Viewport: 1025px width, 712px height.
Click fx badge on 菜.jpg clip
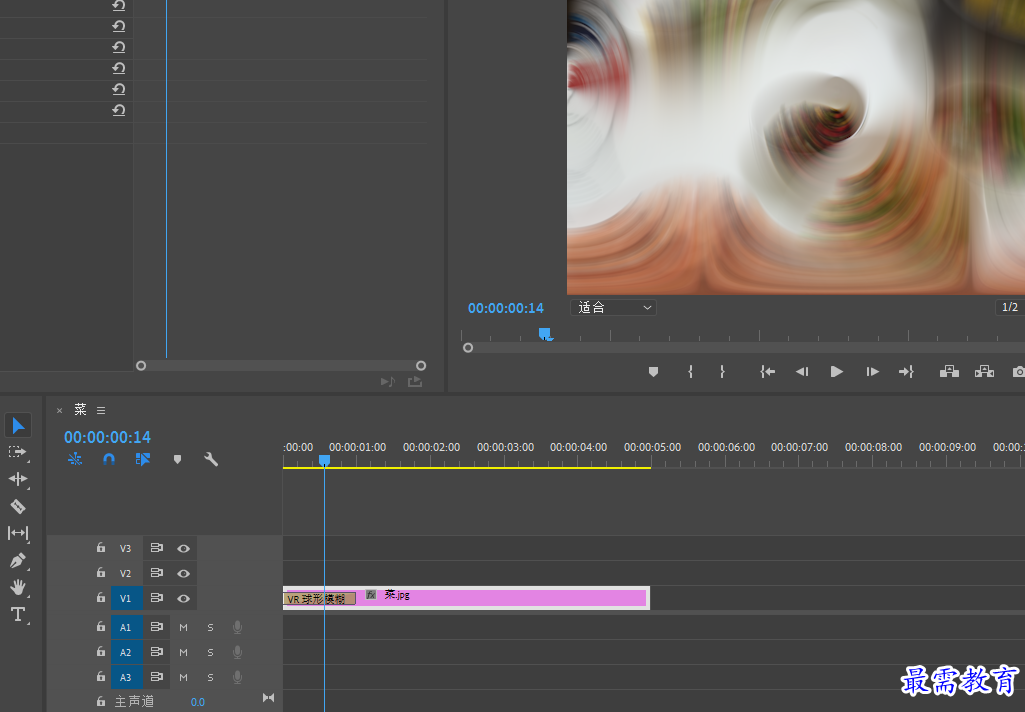tap(371, 595)
